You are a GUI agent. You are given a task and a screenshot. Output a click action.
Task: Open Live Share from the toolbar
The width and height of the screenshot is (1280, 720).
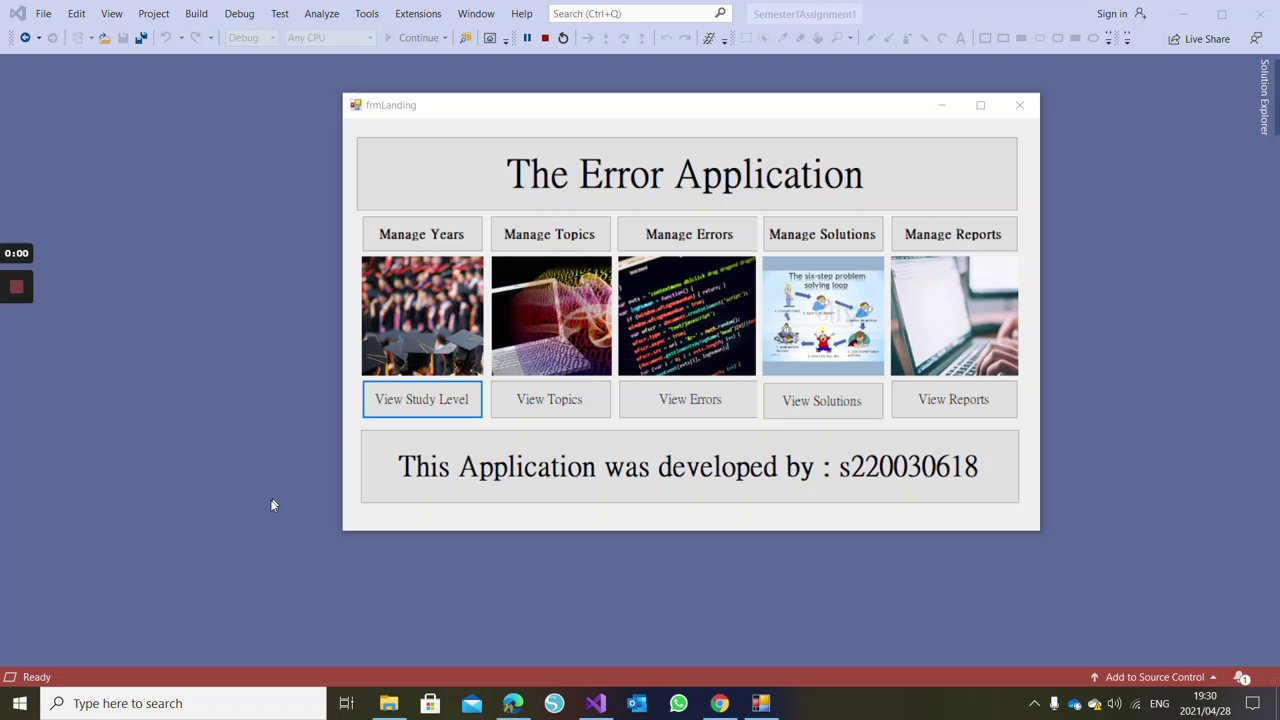point(1199,39)
